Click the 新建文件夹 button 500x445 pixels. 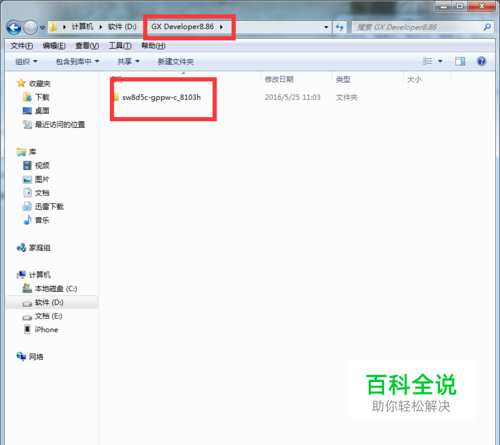pos(176,62)
